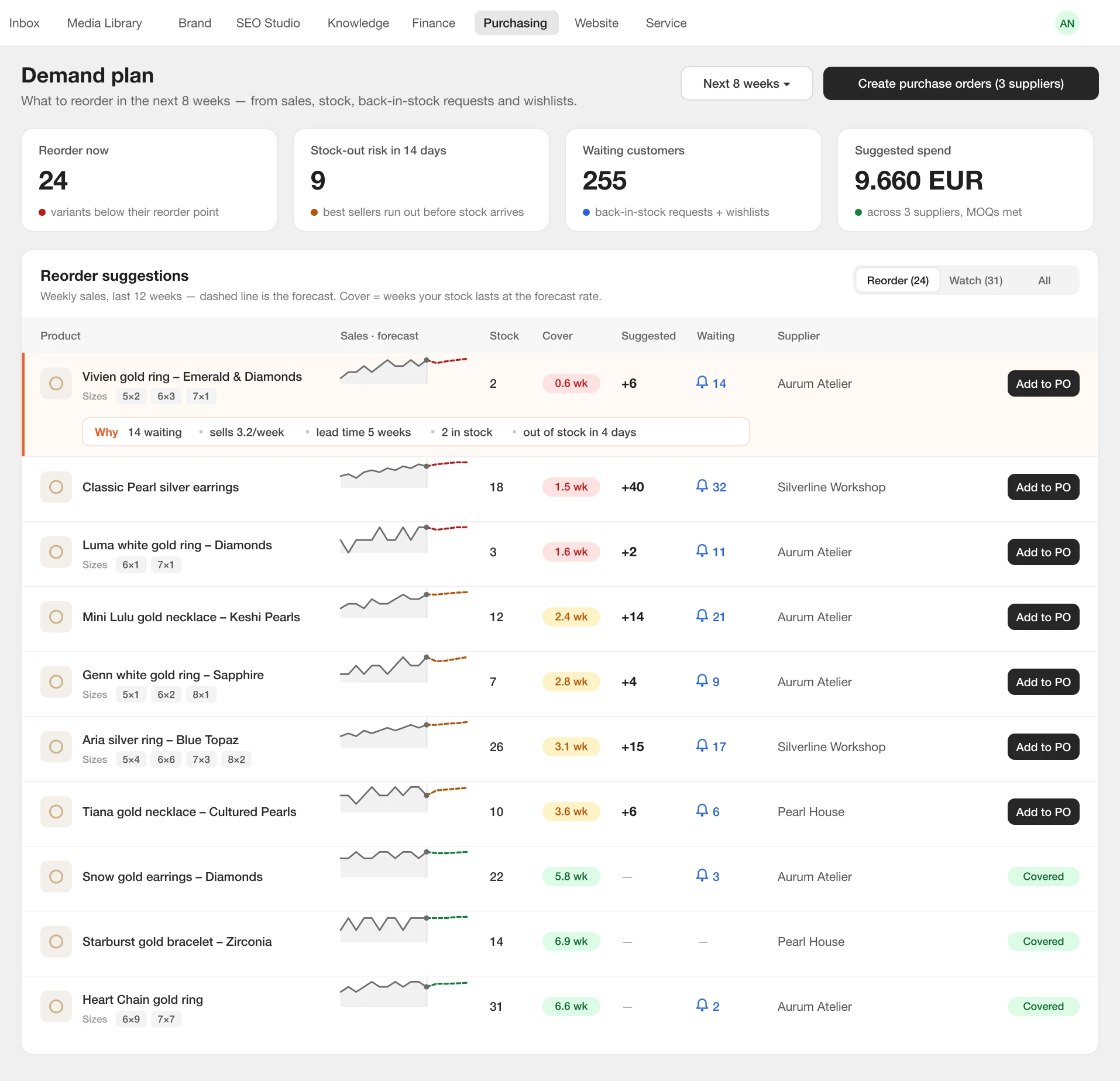Click the bell icon for Vivien gold ring
Image resolution: width=1120 pixels, height=1081 pixels.
[x=702, y=383]
